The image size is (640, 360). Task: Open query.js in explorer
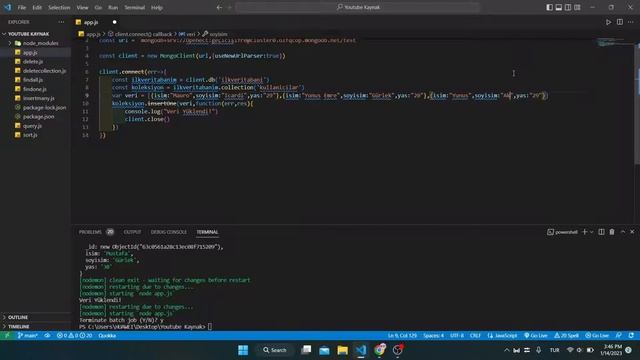[x=32, y=126]
